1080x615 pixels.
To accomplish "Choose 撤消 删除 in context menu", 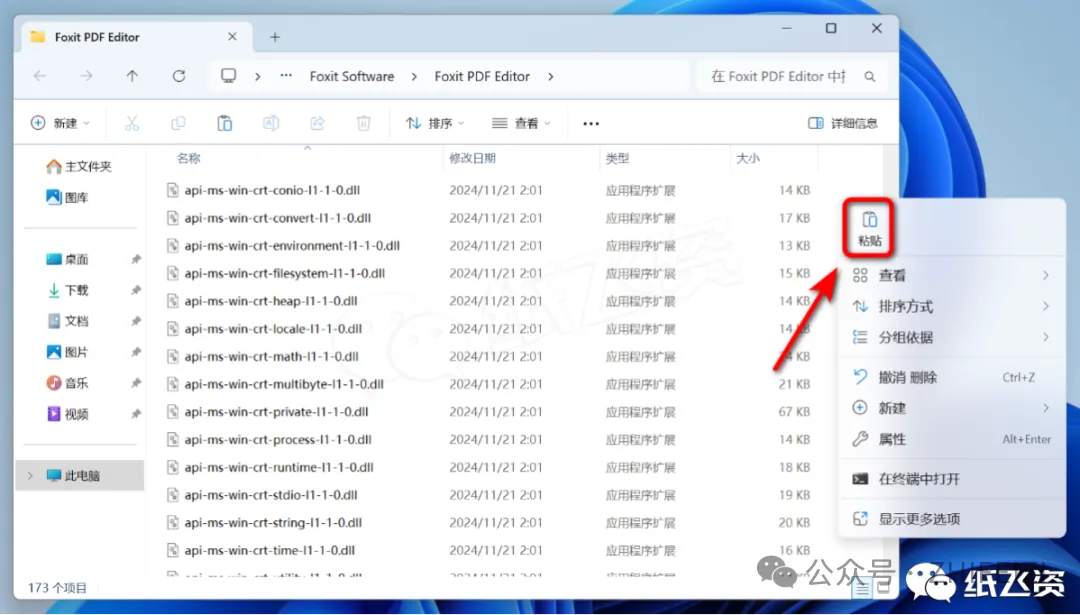I will [951, 377].
